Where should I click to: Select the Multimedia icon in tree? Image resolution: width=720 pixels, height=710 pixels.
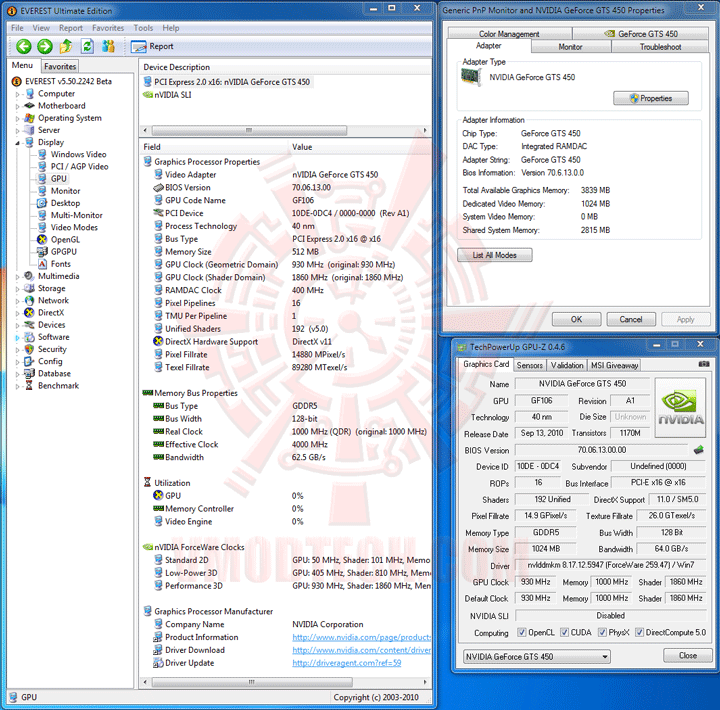29,276
